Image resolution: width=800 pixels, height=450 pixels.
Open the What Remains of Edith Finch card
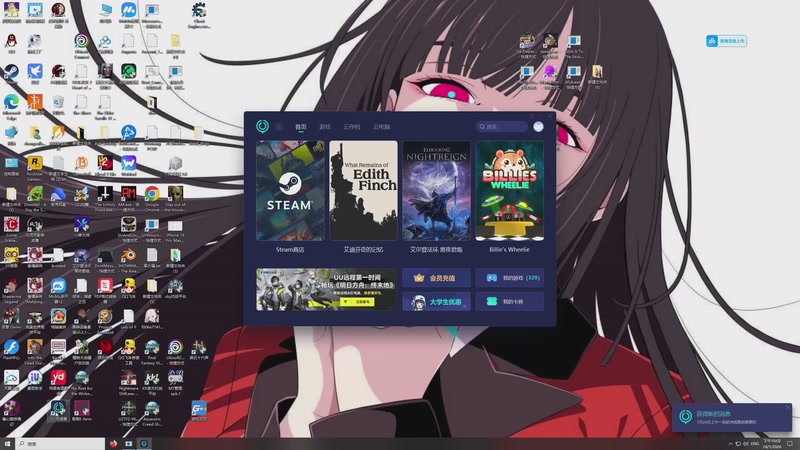point(363,190)
